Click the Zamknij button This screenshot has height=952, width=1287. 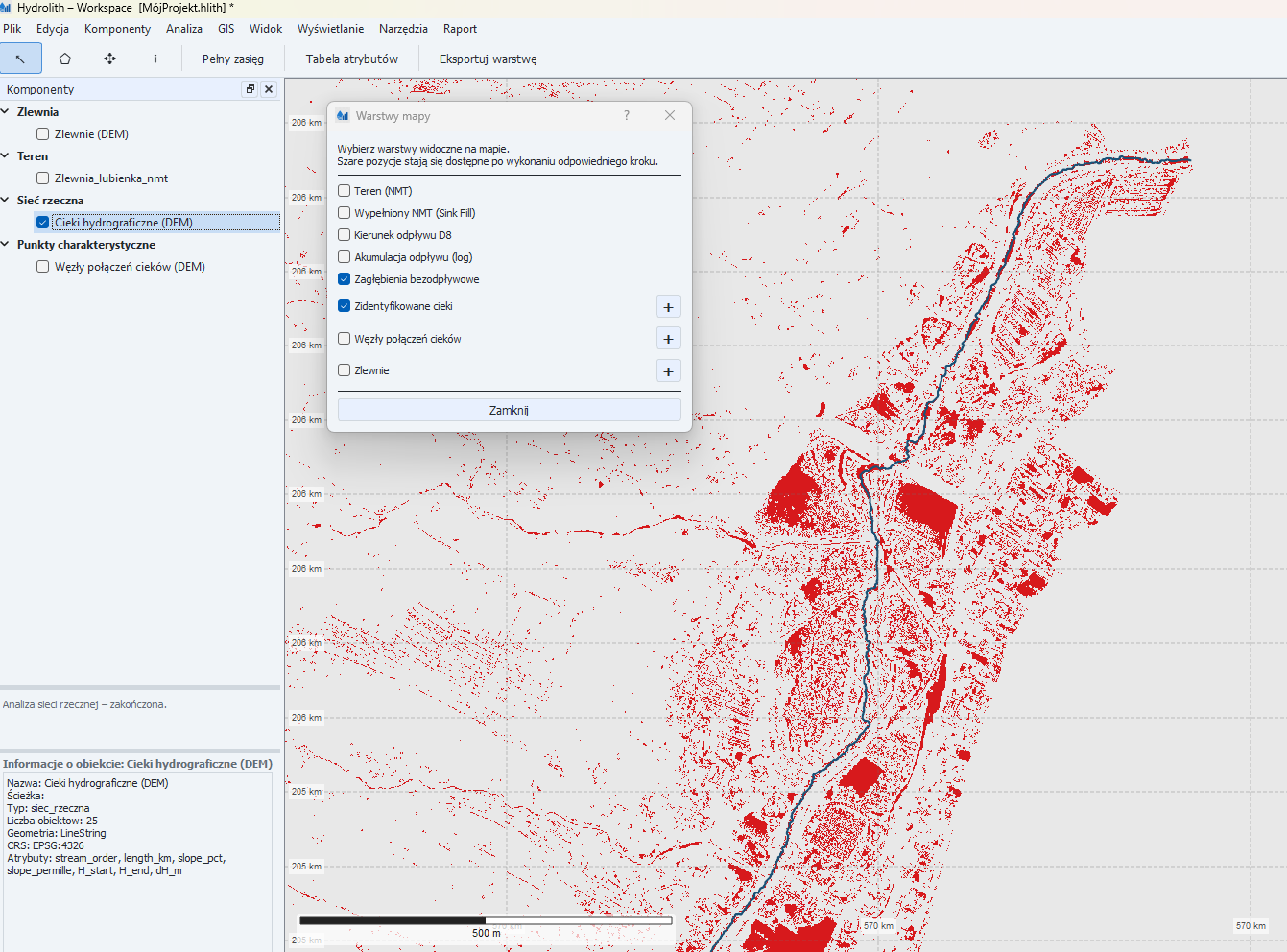[509, 410]
